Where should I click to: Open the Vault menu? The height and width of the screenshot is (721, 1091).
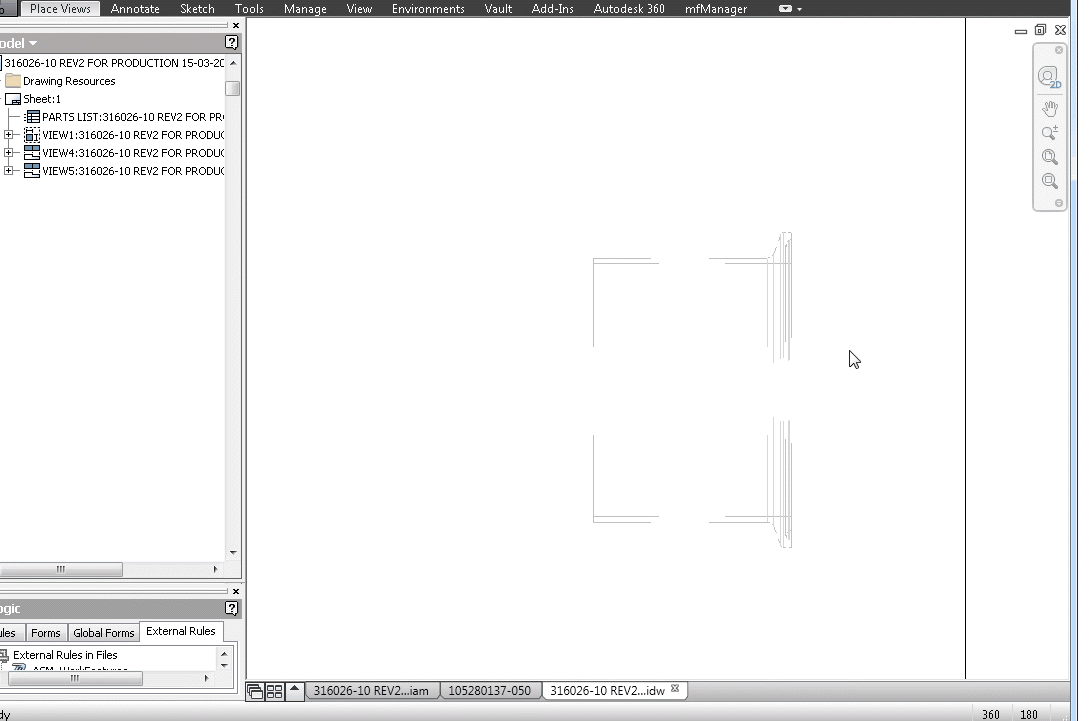pyautogui.click(x=498, y=8)
